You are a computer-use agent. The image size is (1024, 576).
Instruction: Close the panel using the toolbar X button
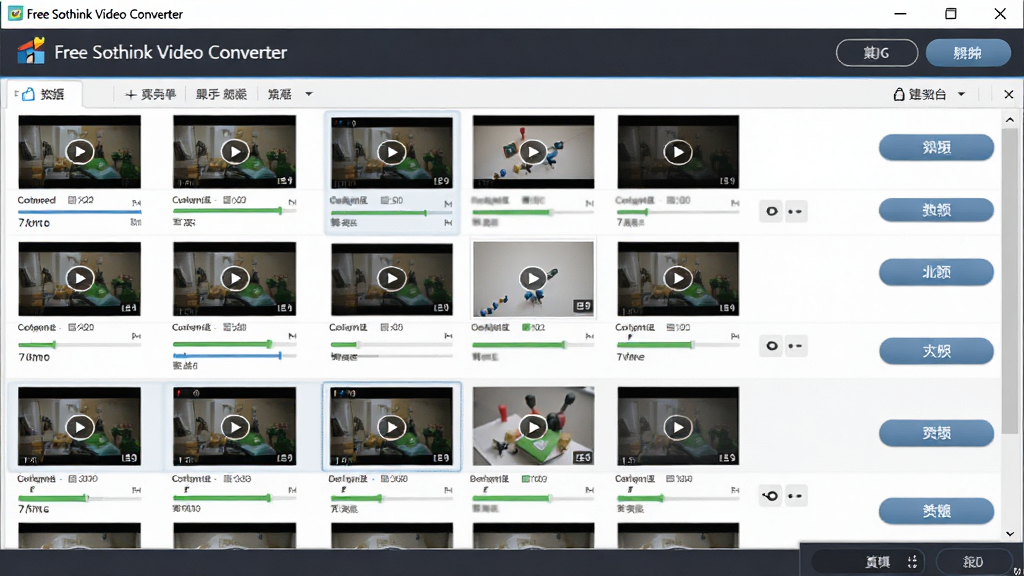click(x=1008, y=95)
